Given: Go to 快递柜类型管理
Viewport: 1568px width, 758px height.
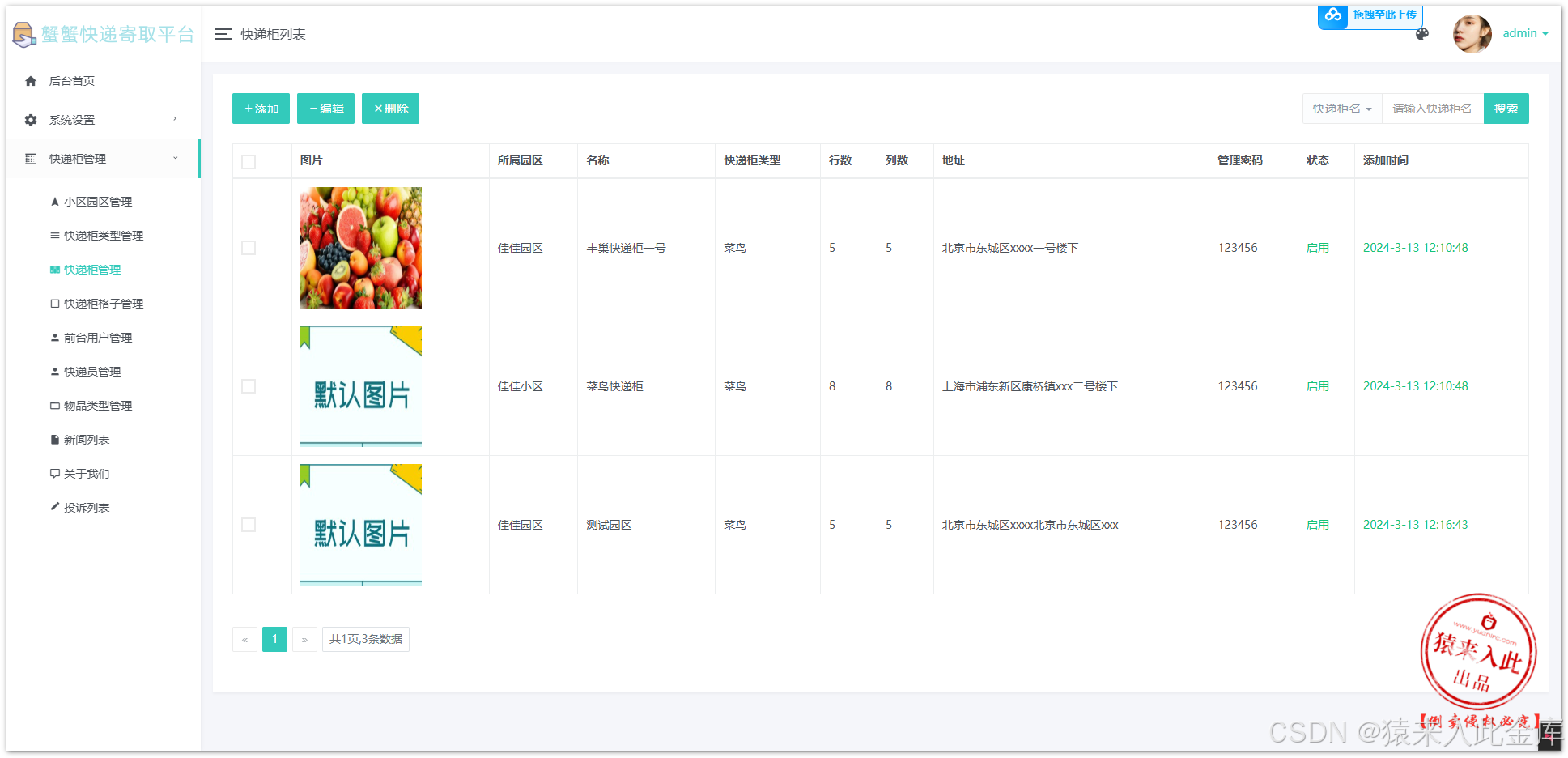Looking at the screenshot, I should [x=104, y=236].
